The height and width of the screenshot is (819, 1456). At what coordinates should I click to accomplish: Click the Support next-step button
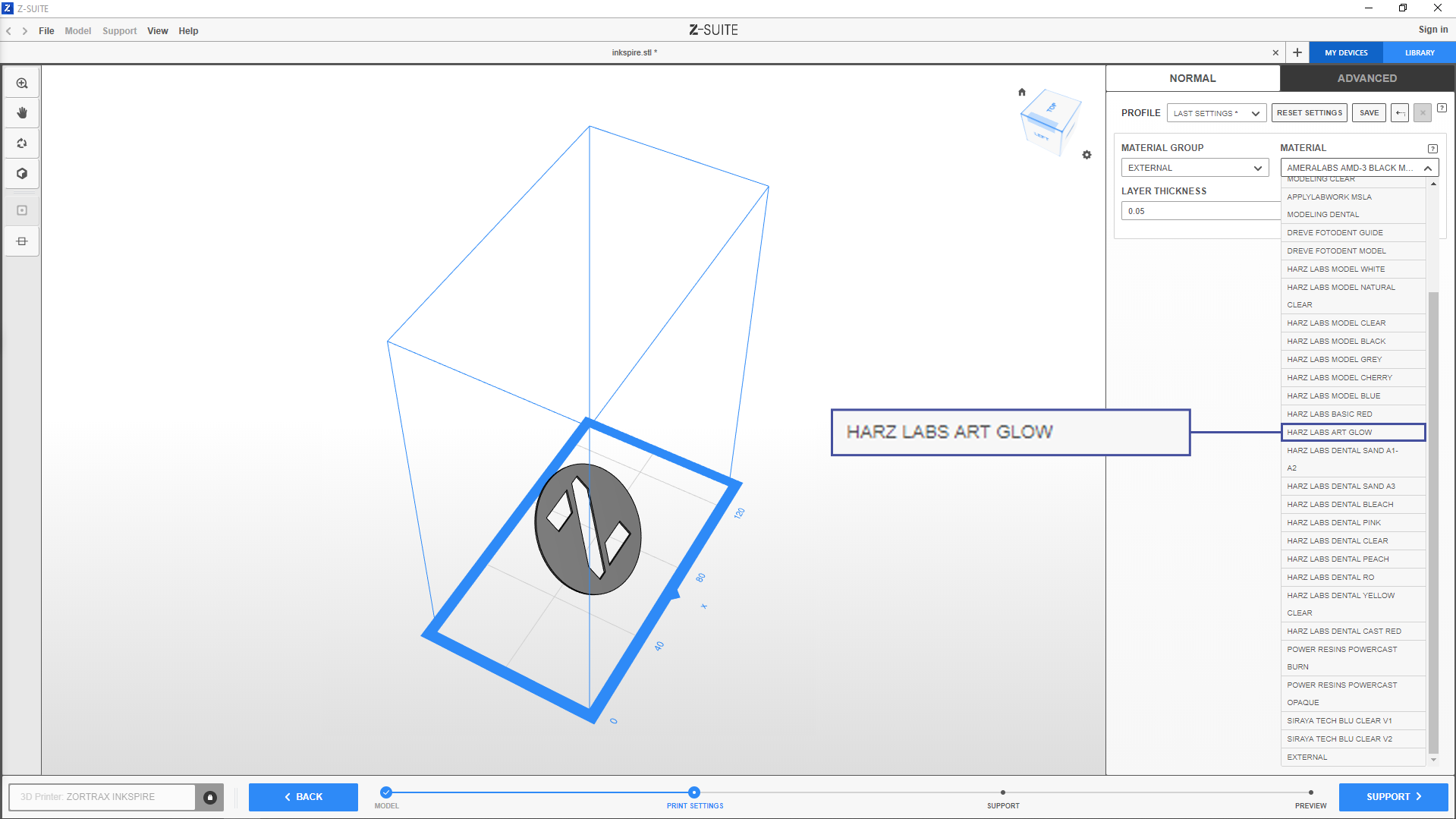click(1393, 797)
